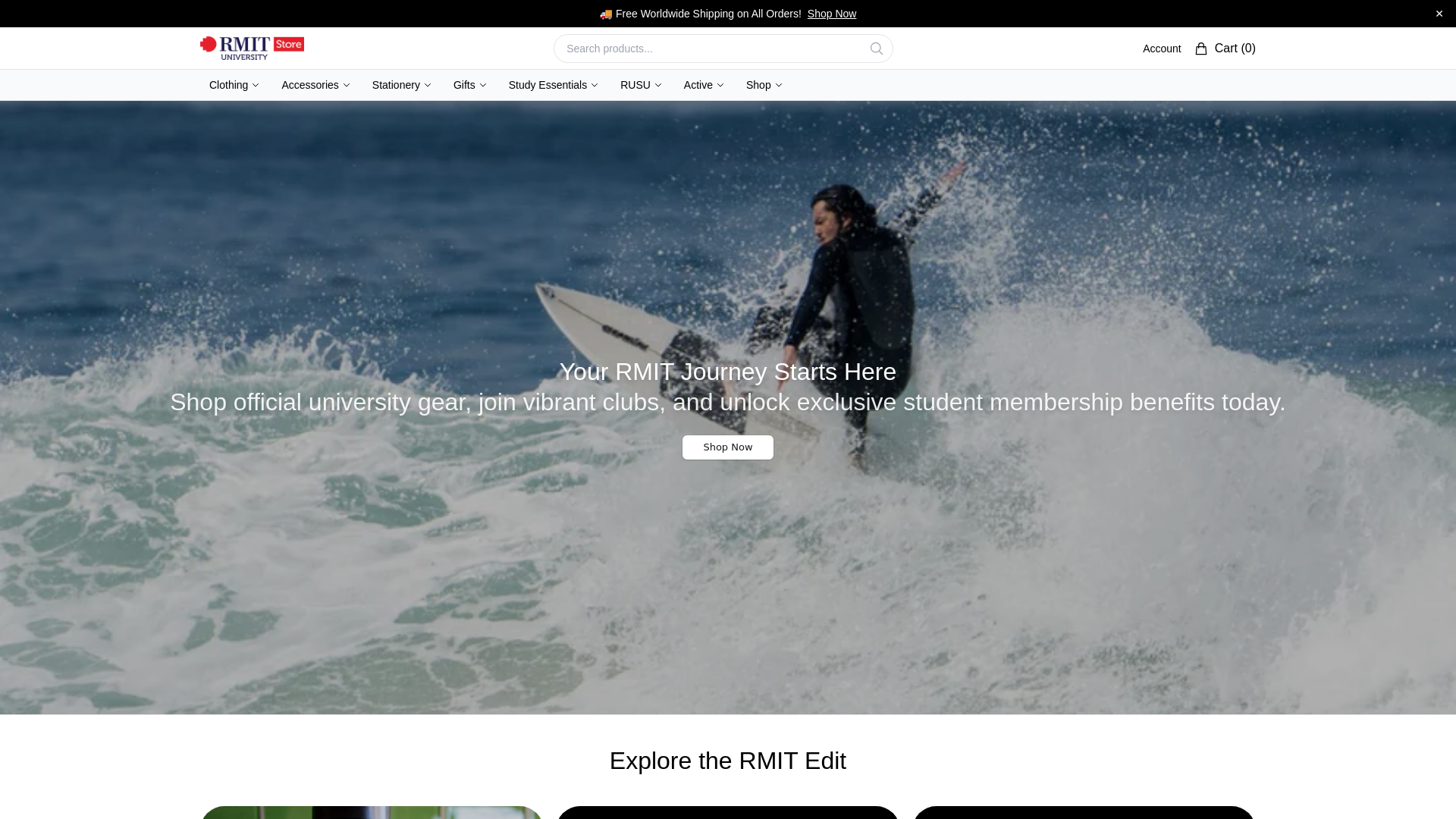Click the 'Explore the RMIT Edit' heading
1456x819 pixels.
point(728,761)
